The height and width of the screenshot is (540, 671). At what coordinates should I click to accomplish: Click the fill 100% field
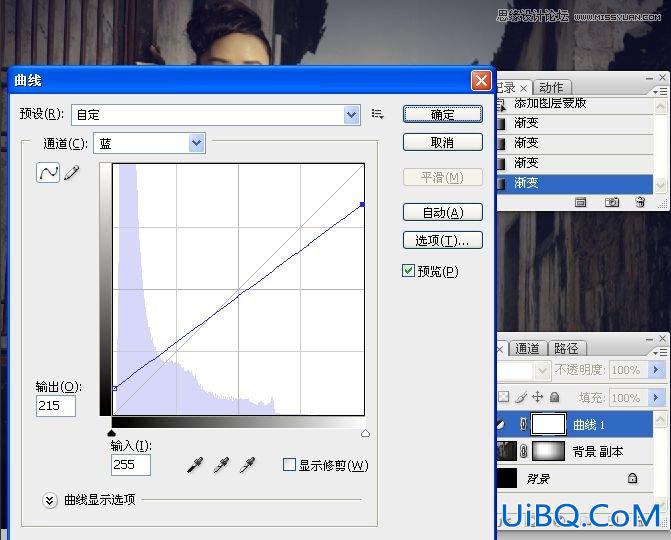627,398
